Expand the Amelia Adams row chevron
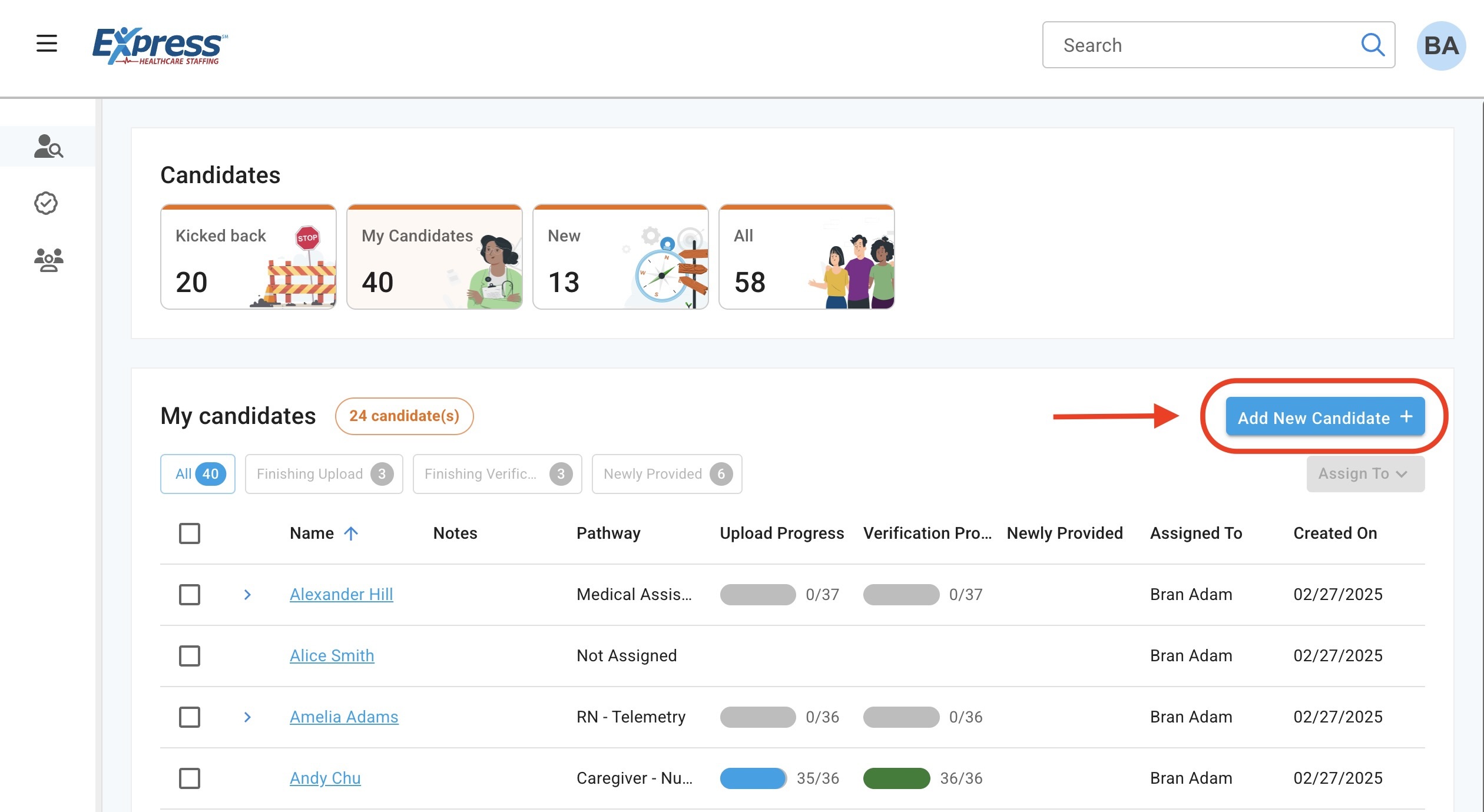The width and height of the screenshot is (1484, 812). pyautogui.click(x=247, y=717)
